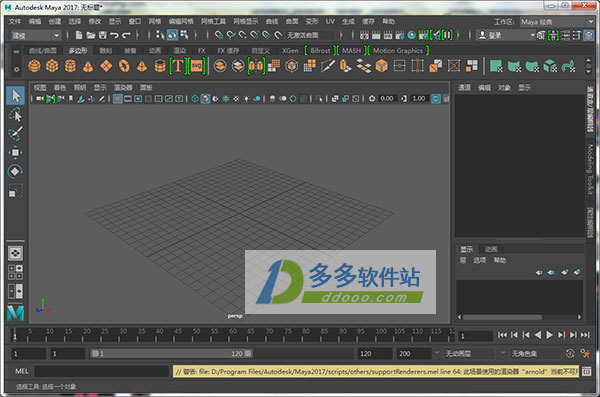Go to start of playback range
600x397 pixels.
point(502,335)
